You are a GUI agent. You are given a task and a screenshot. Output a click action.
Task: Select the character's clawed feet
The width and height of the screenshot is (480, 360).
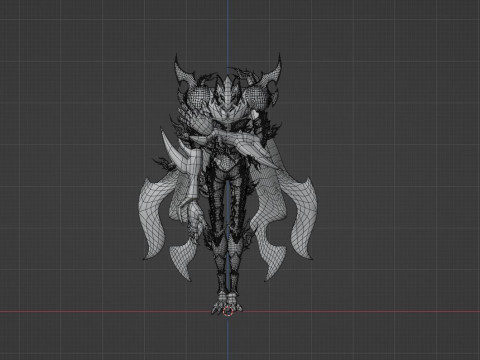(x=227, y=303)
